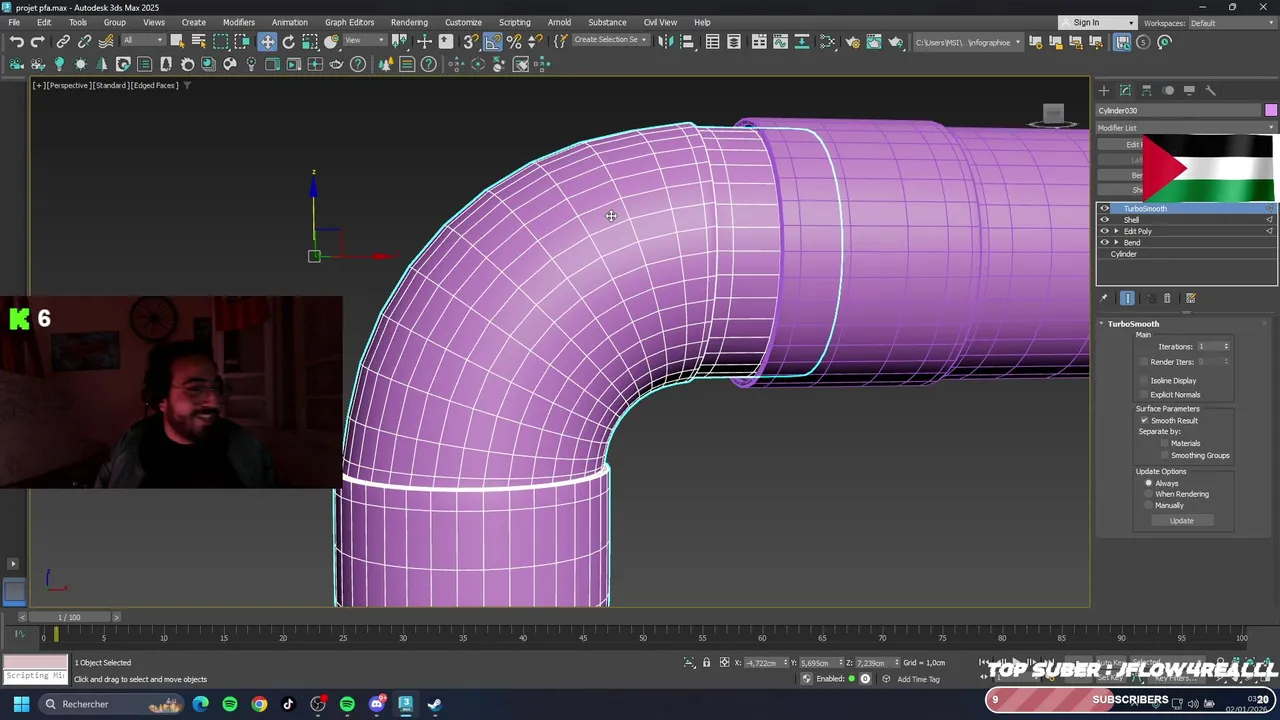This screenshot has height=720, width=1280.
Task: Toggle the Angle Snap tool
Action: [493, 42]
